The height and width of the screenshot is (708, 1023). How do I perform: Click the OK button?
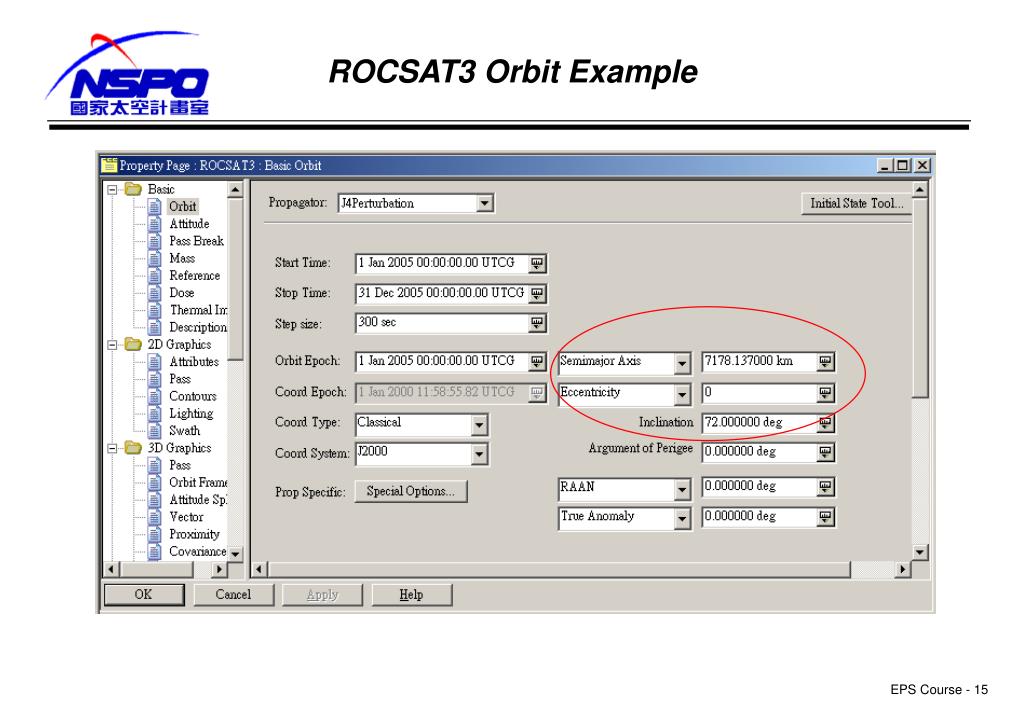pyautogui.click(x=144, y=594)
